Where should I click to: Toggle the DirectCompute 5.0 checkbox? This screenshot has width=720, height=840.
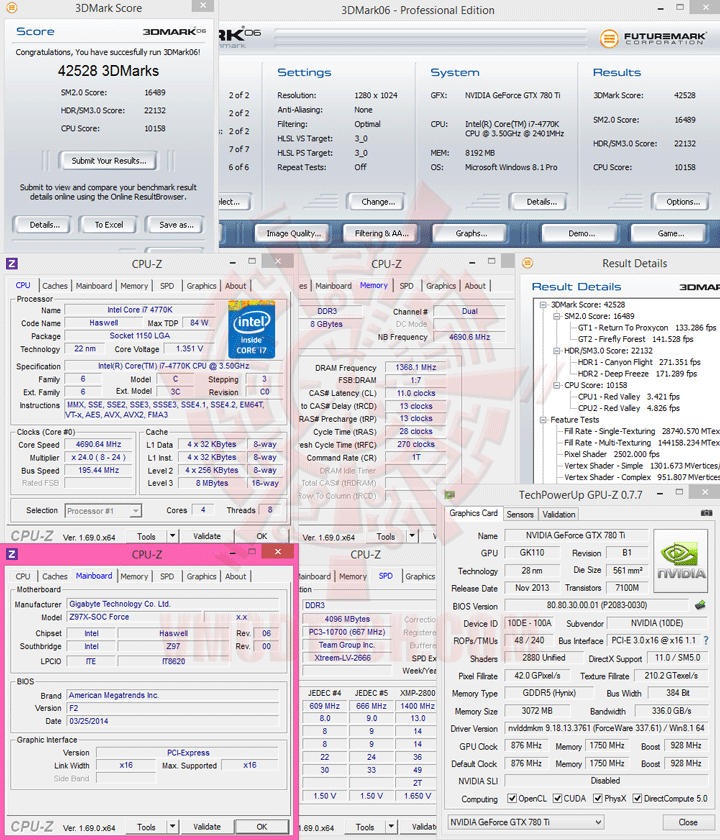638,798
